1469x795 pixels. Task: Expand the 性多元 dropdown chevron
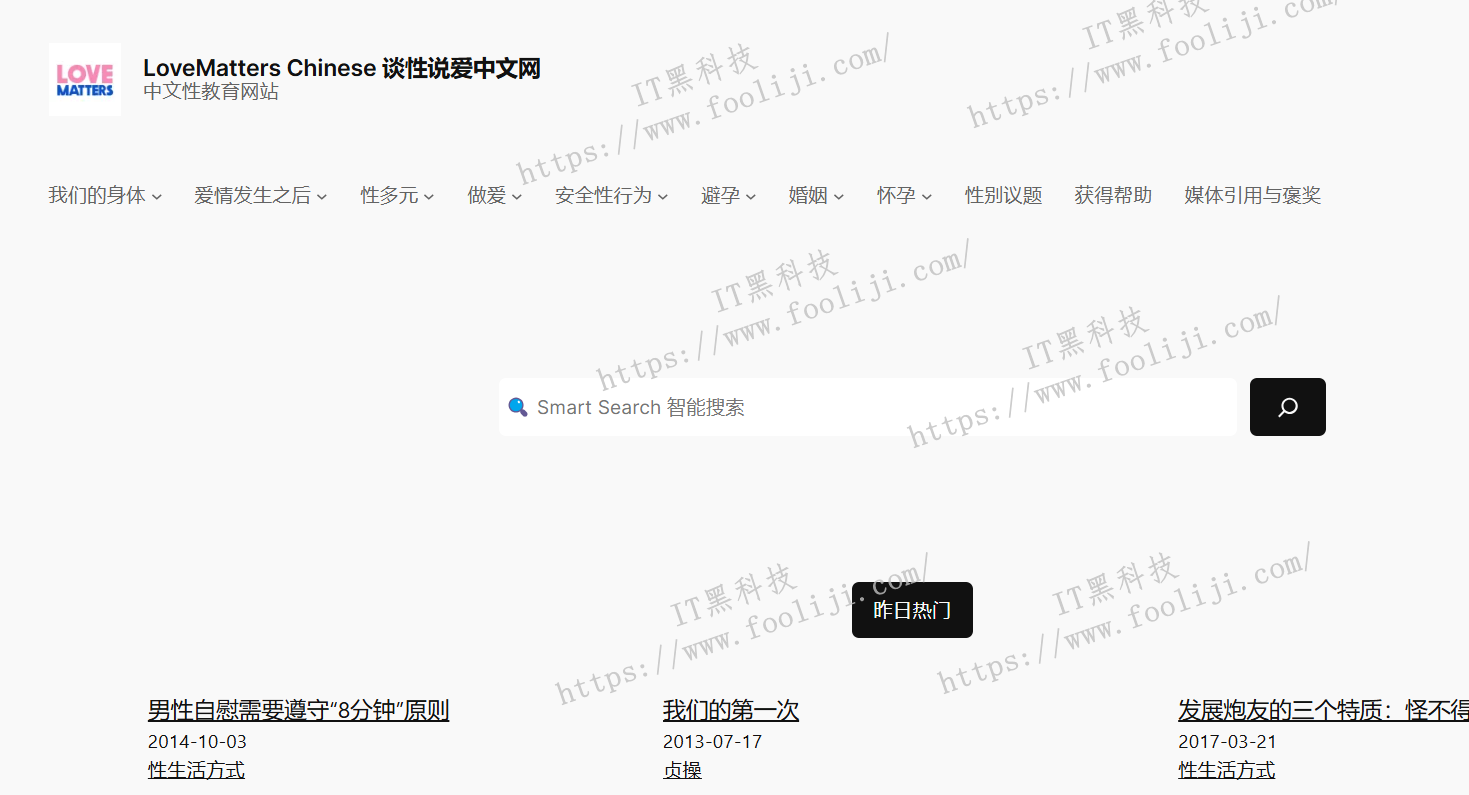coord(429,196)
